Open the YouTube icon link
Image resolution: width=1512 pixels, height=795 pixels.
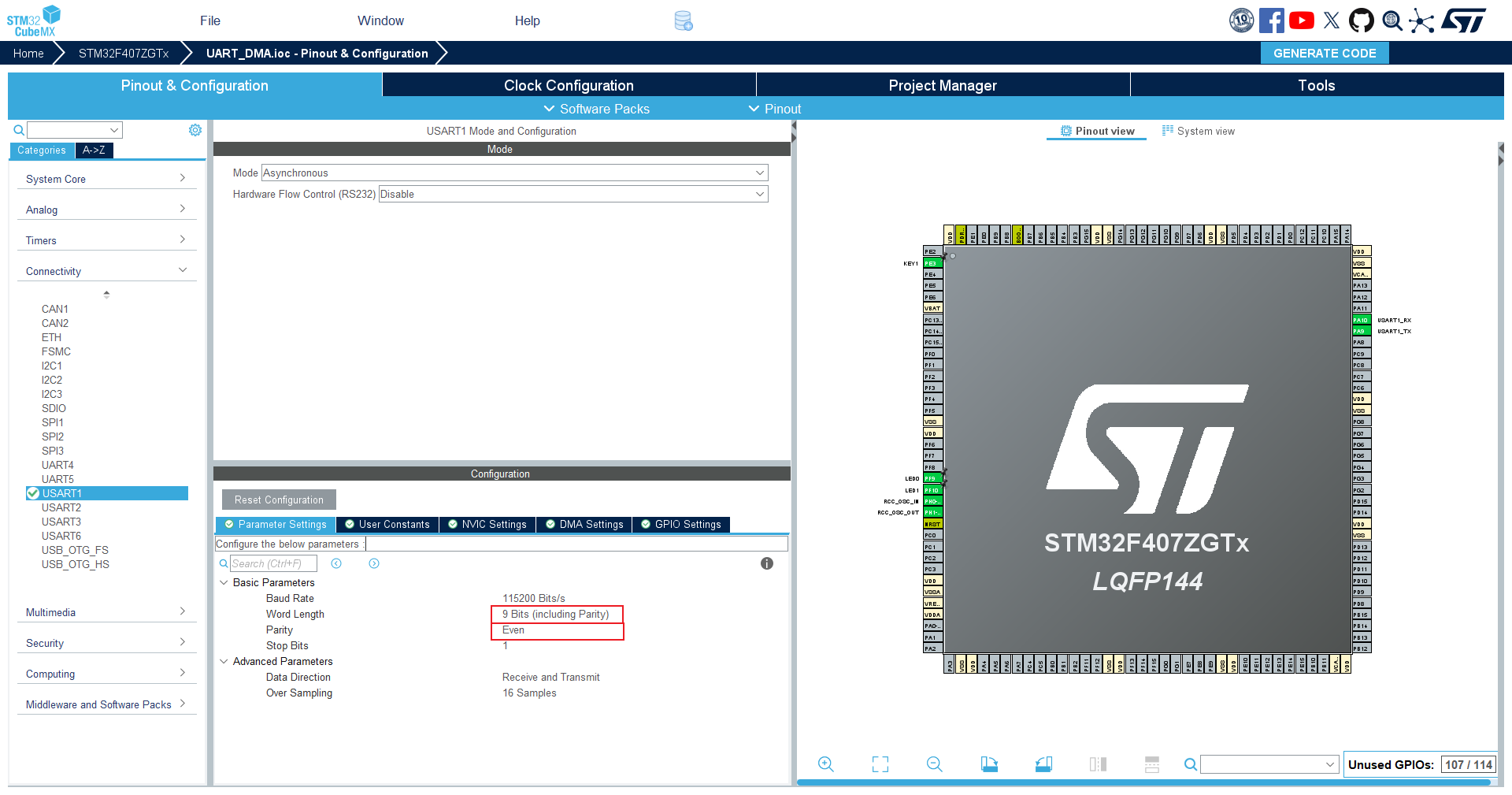(x=1302, y=20)
